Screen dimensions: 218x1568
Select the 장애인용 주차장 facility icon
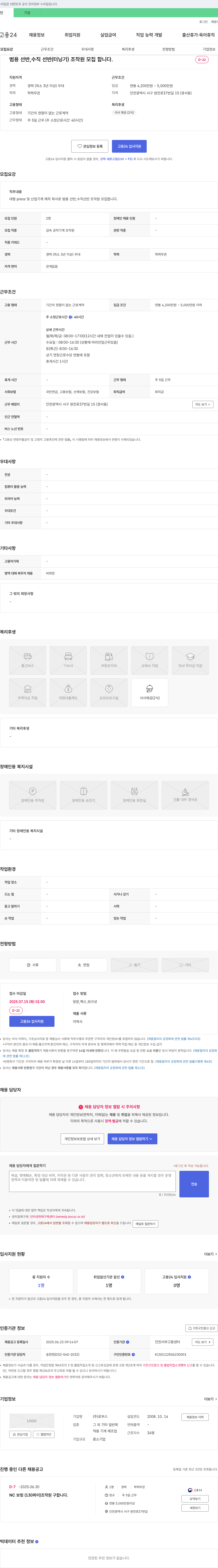pos(33,795)
